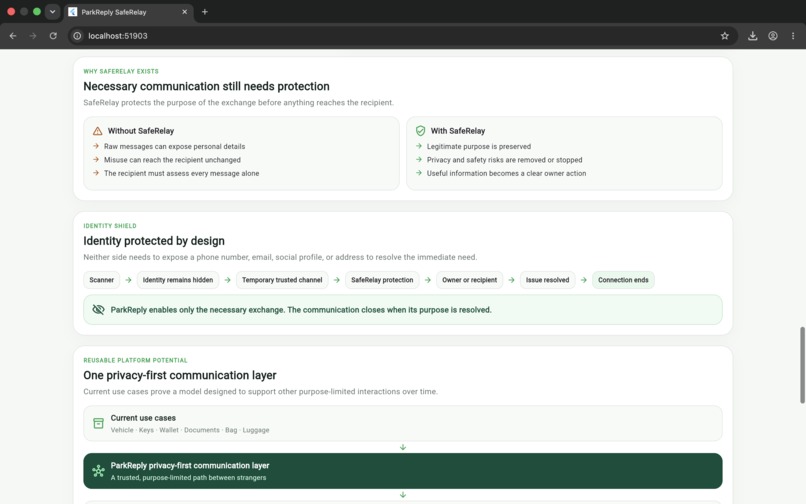Click the down arrow below the dark green card

click(403, 495)
